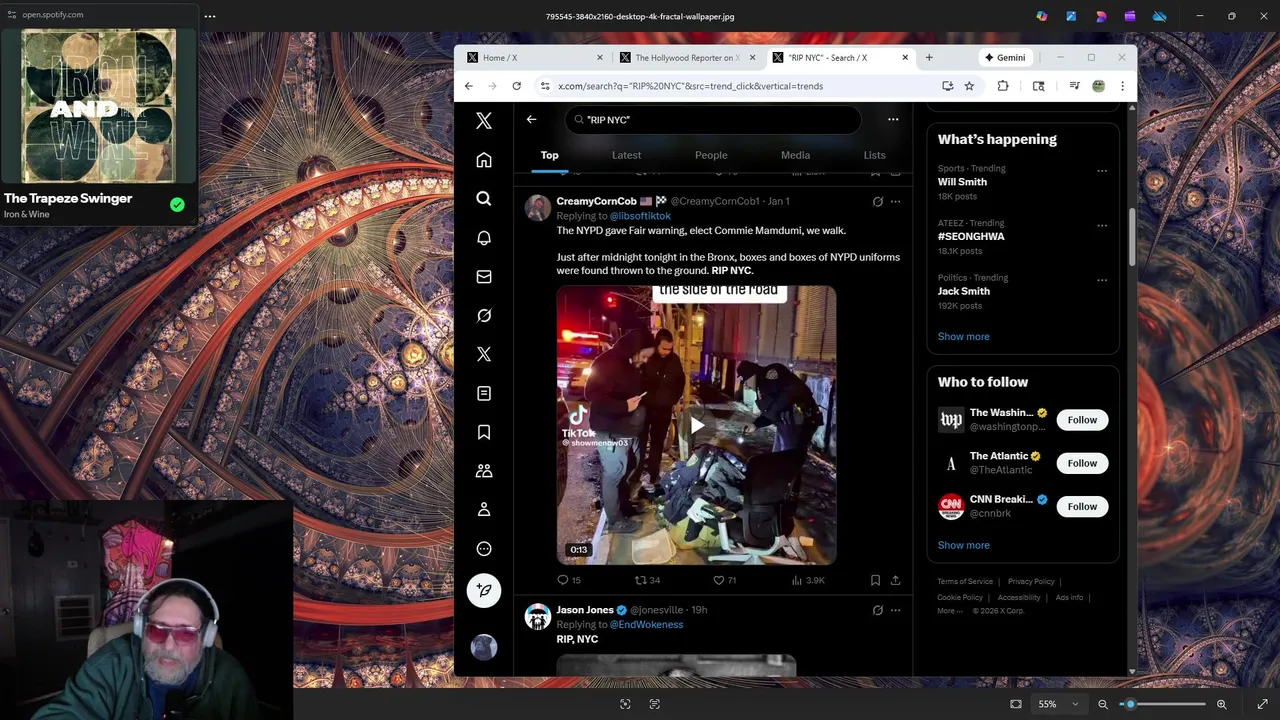
Task: Open Profile person icon
Action: point(484,509)
